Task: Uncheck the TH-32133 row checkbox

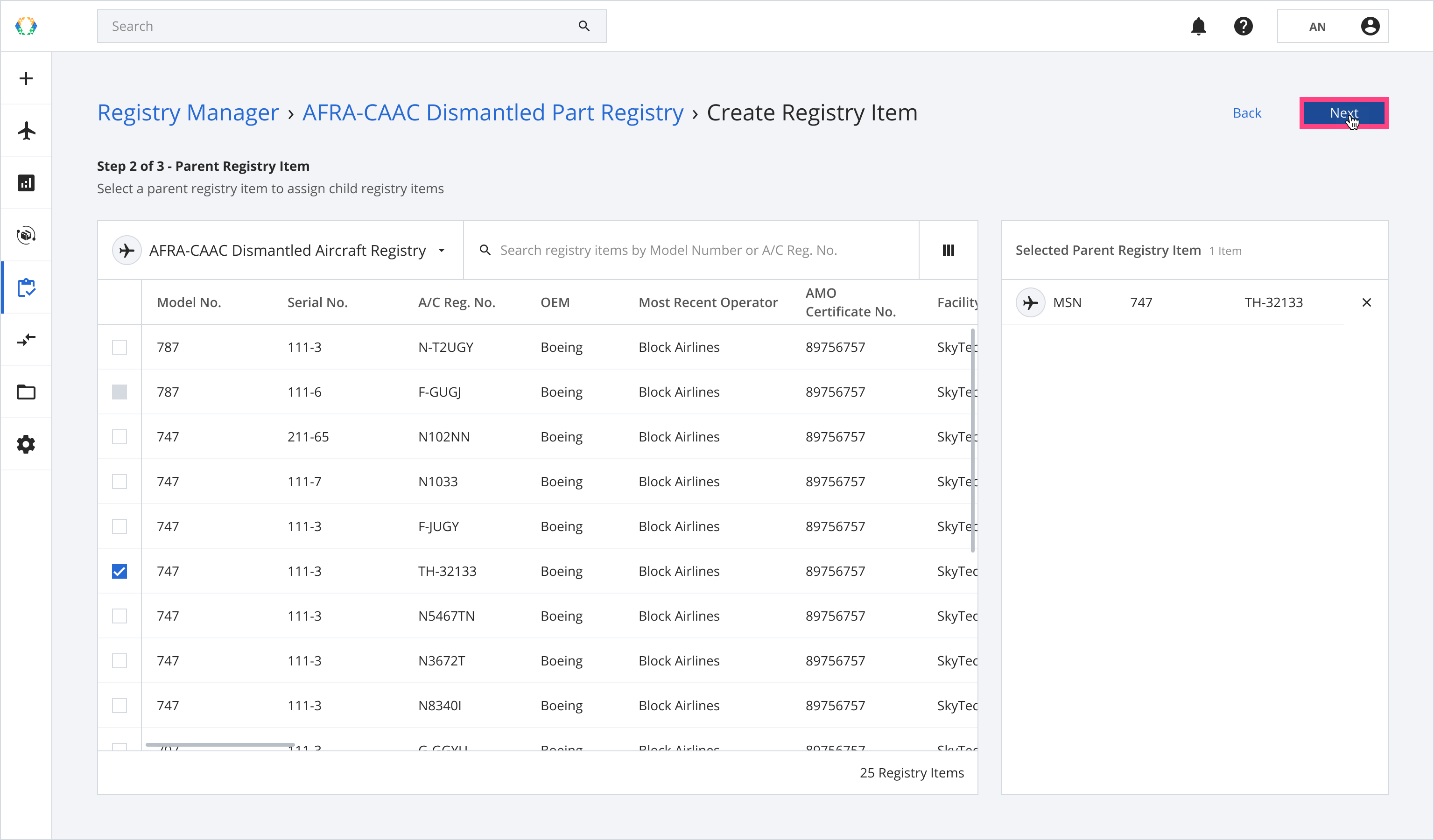Action: tap(119, 571)
